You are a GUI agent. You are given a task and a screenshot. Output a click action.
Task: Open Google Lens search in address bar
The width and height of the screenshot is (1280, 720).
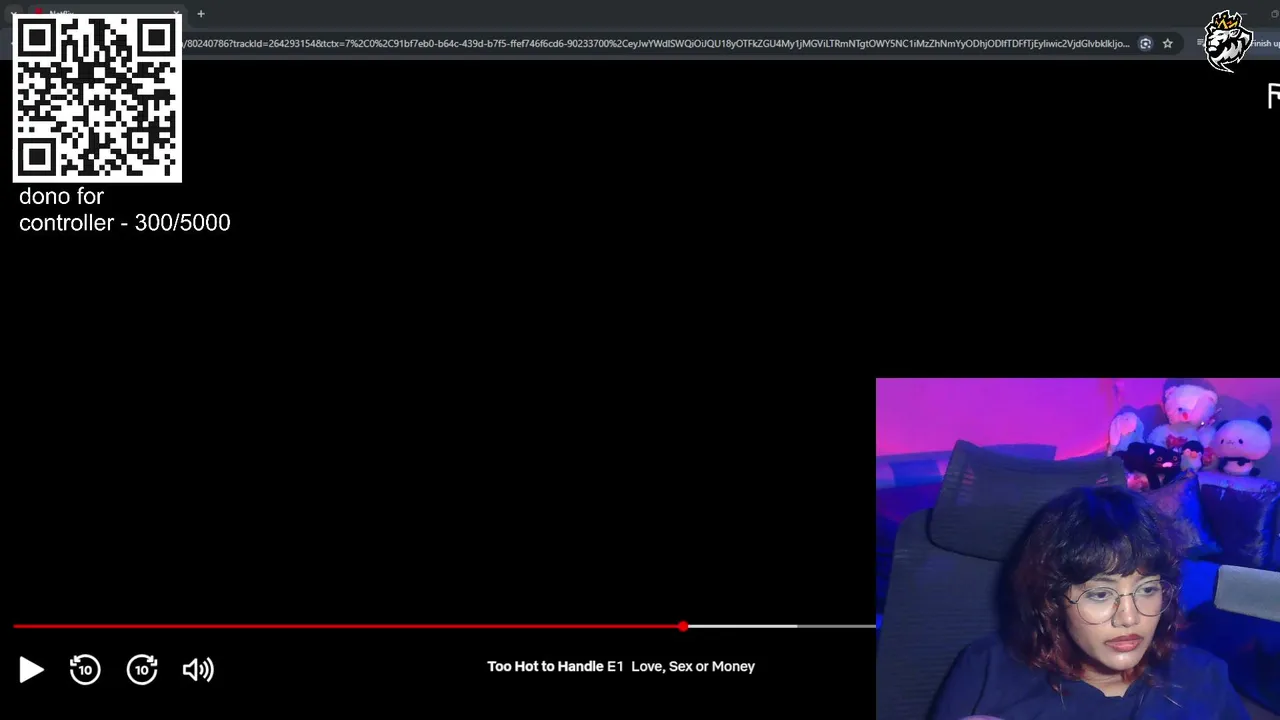[x=1145, y=43]
